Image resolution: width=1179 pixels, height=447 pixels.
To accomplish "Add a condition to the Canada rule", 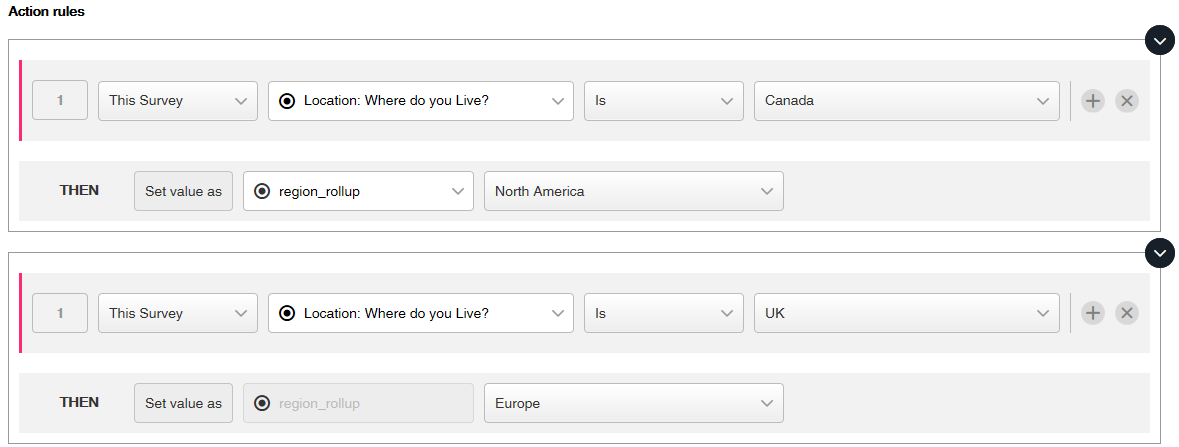I will pyautogui.click(x=1093, y=101).
